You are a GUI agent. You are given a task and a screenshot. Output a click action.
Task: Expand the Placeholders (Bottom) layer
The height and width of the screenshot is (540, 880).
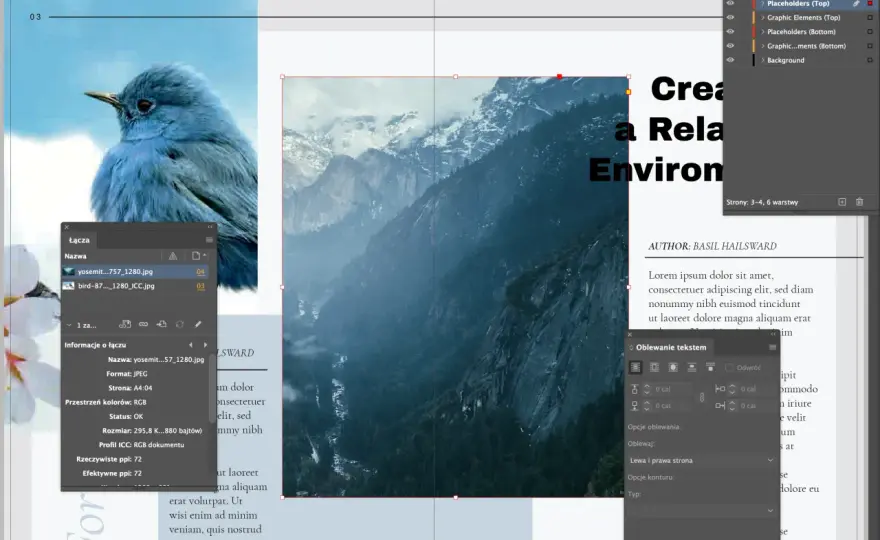[x=763, y=32]
